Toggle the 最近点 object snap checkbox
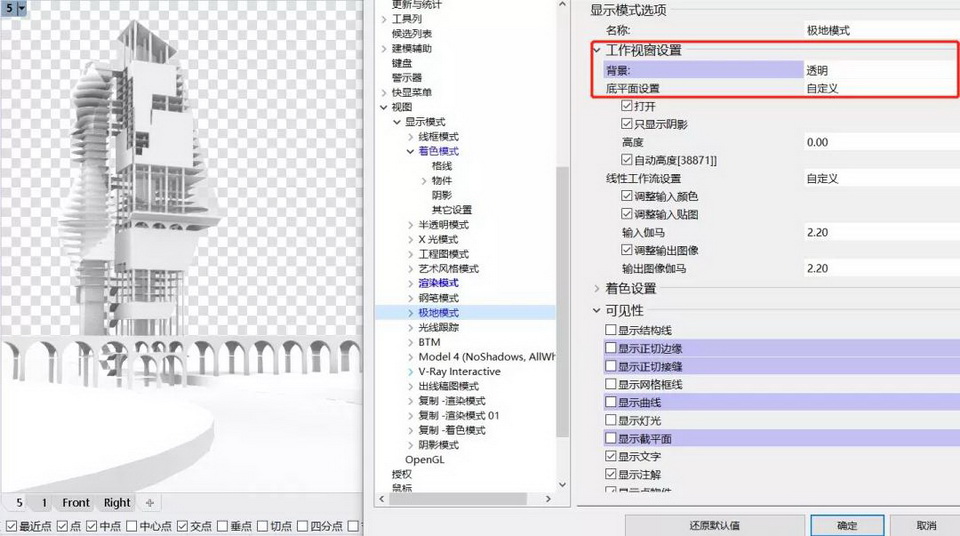 tap(11, 526)
